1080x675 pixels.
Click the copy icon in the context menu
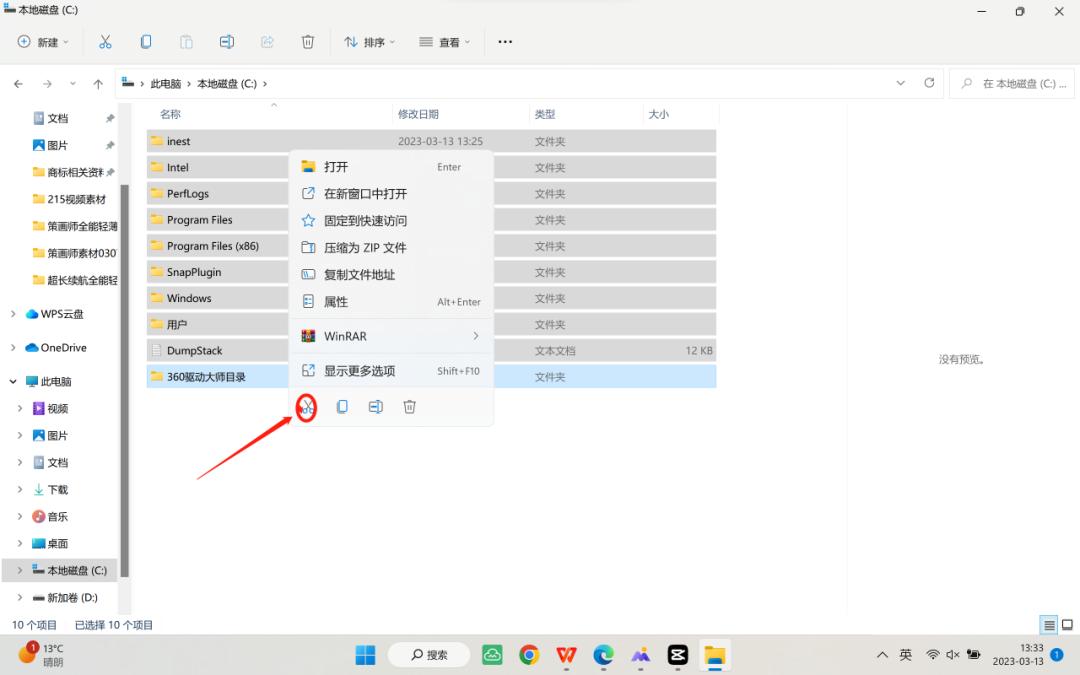pos(342,407)
